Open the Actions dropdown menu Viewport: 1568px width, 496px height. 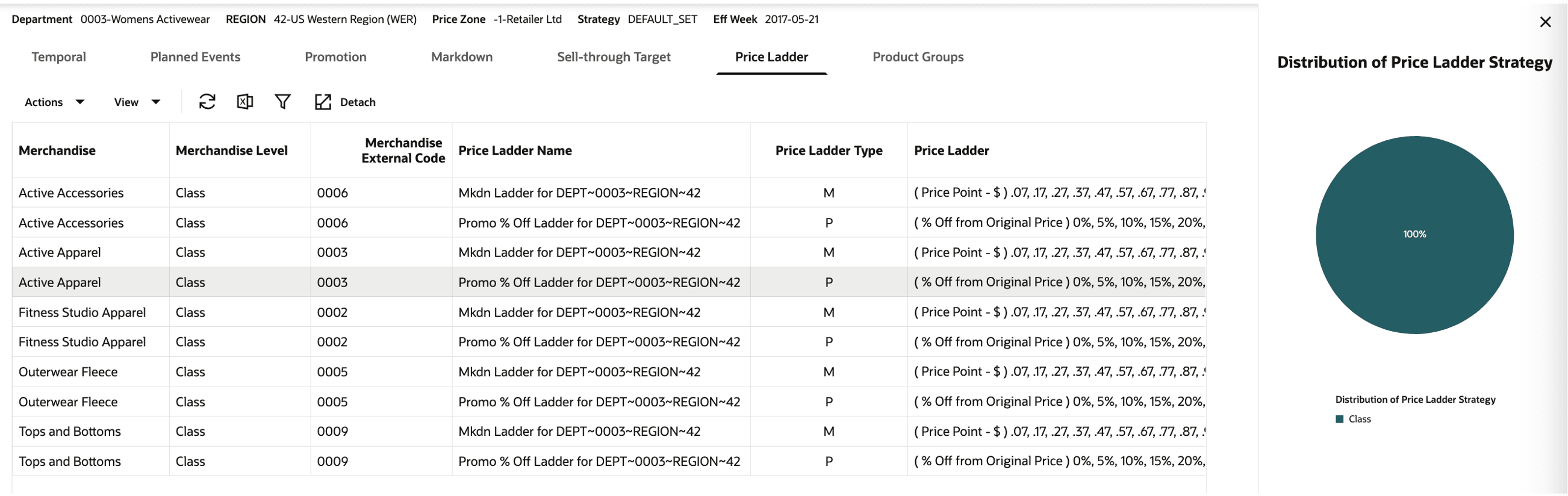tap(54, 102)
